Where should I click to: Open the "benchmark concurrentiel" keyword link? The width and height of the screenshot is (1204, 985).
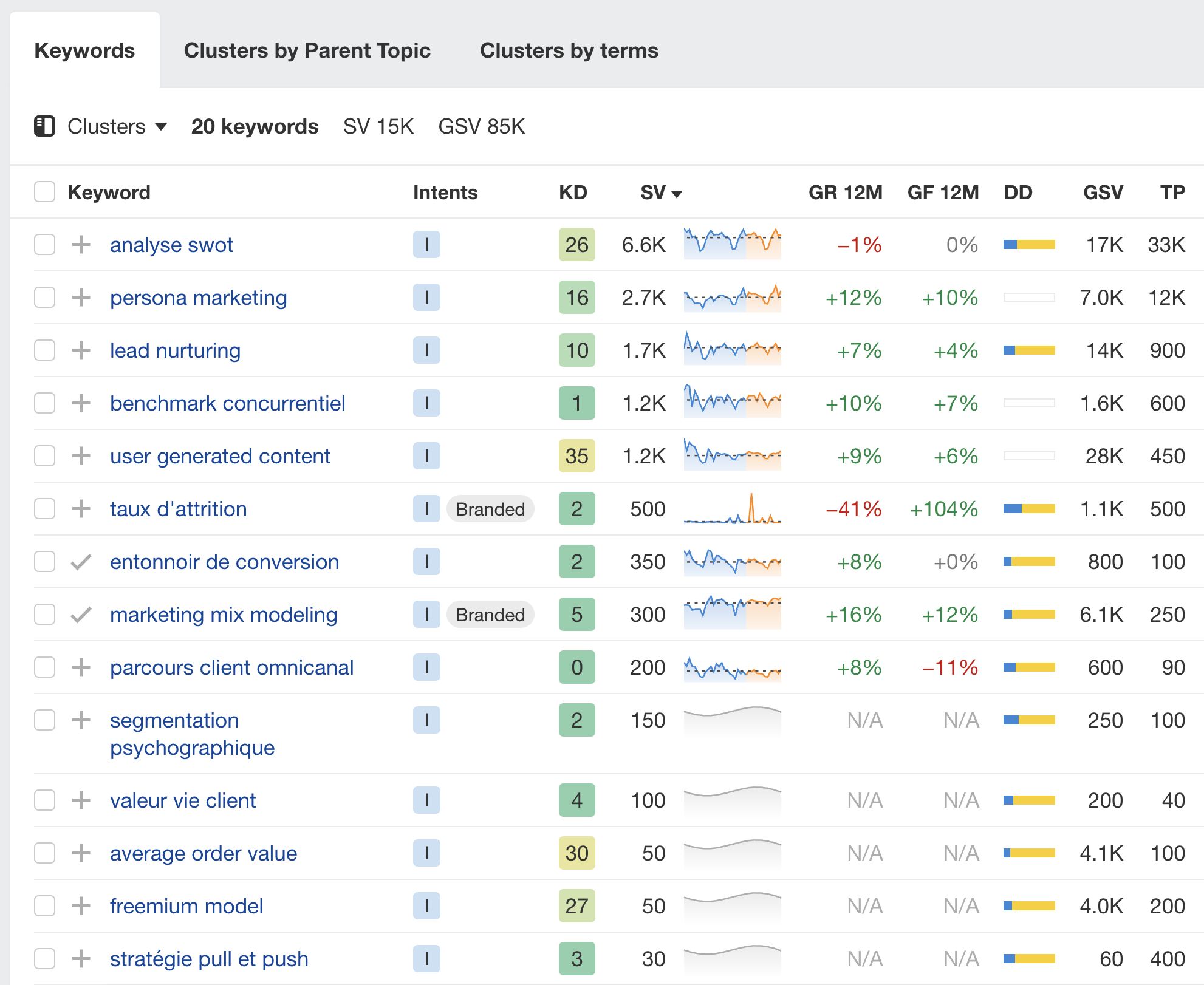point(227,403)
